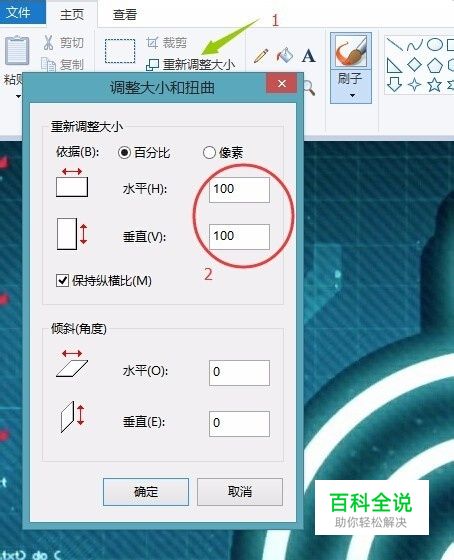Select the Fill with color bucket tool
Viewport: 454px width, 560px height.
click(285, 55)
